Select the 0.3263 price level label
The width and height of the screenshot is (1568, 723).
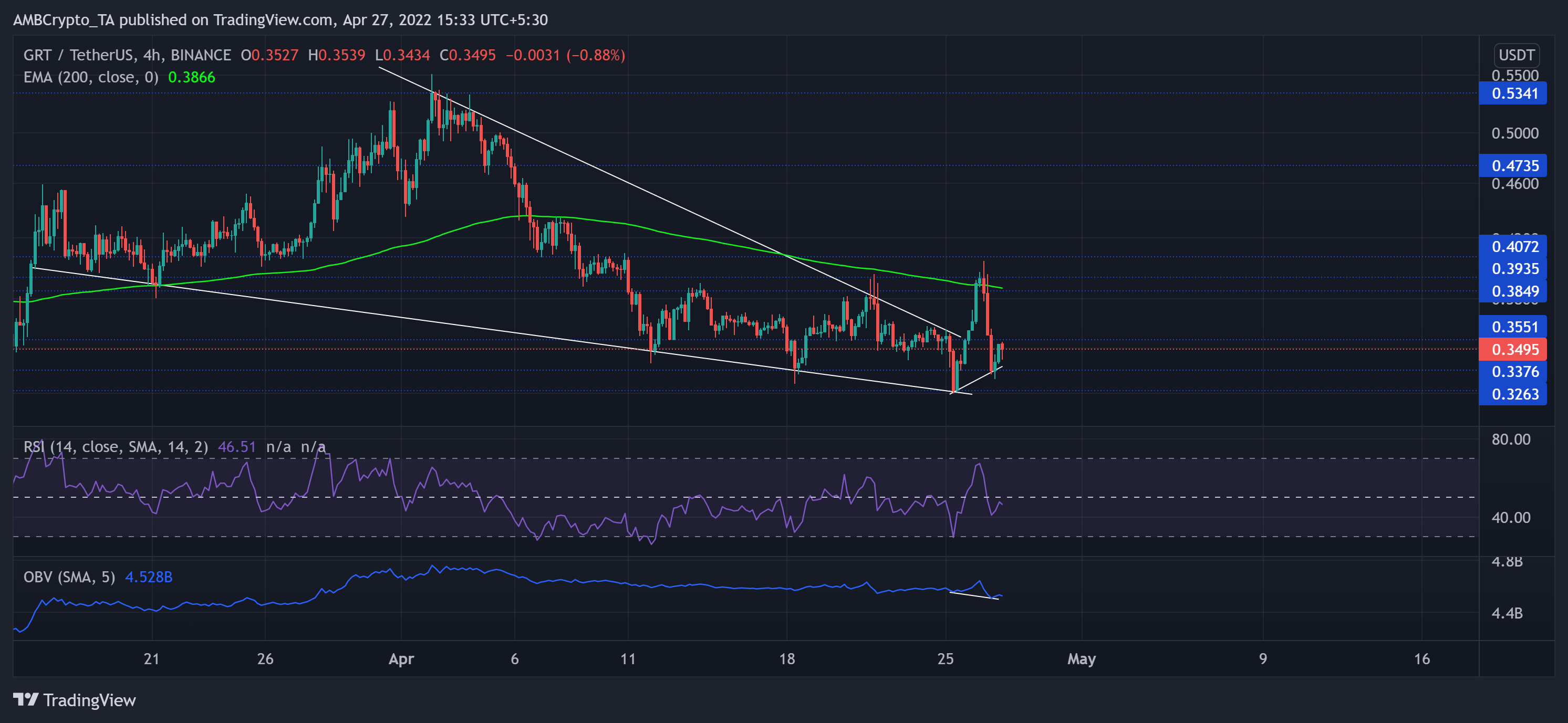tap(1513, 394)
